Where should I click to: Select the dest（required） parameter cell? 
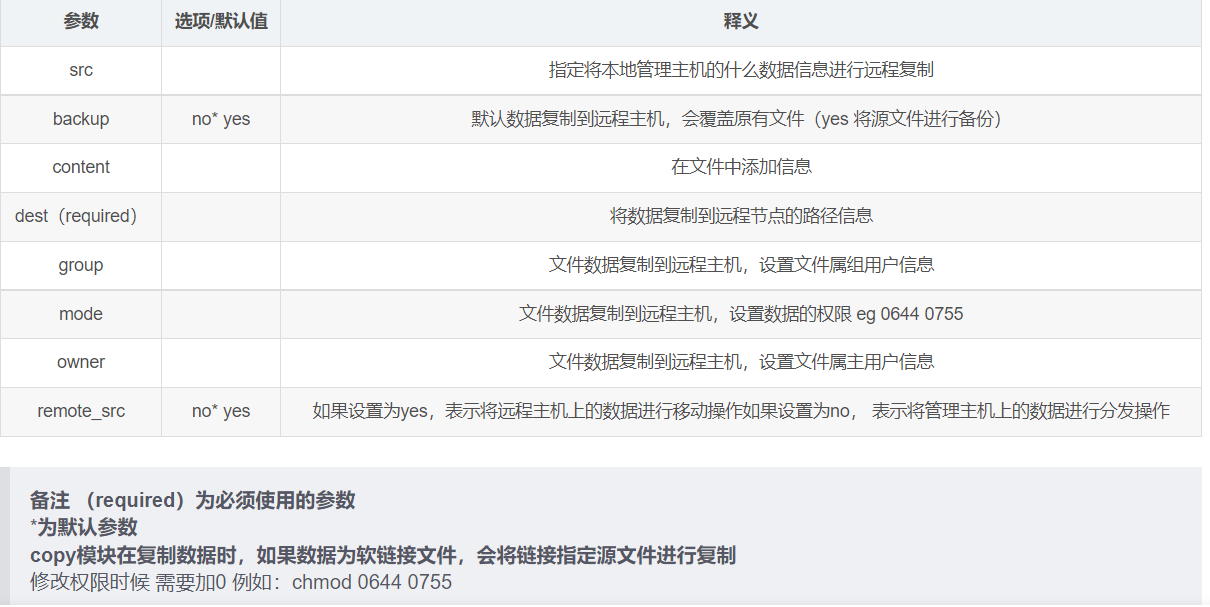pyautogui.click(x=81, y=216)
